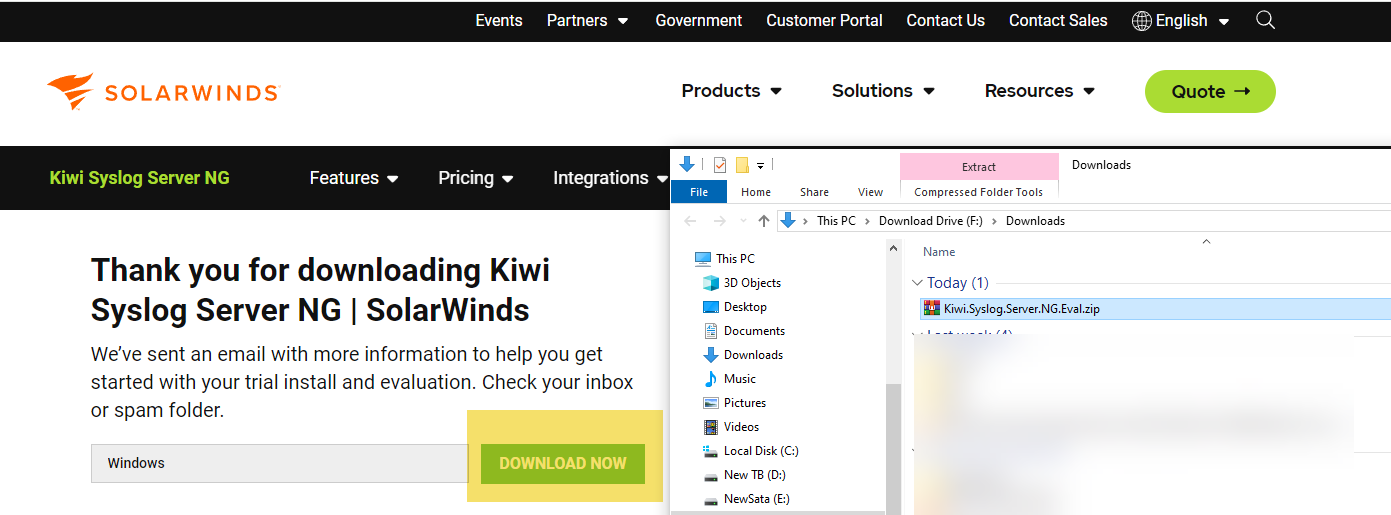Click the Documents icon in navigation pane

(711, 331)
